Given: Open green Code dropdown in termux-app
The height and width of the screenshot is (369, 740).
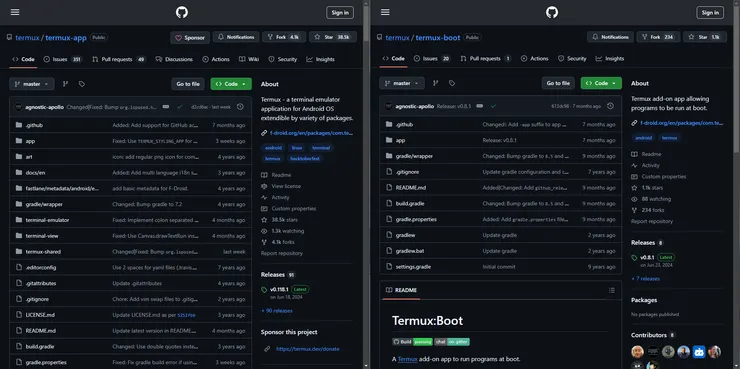Looking at the screenshot, I should point(231,84).
